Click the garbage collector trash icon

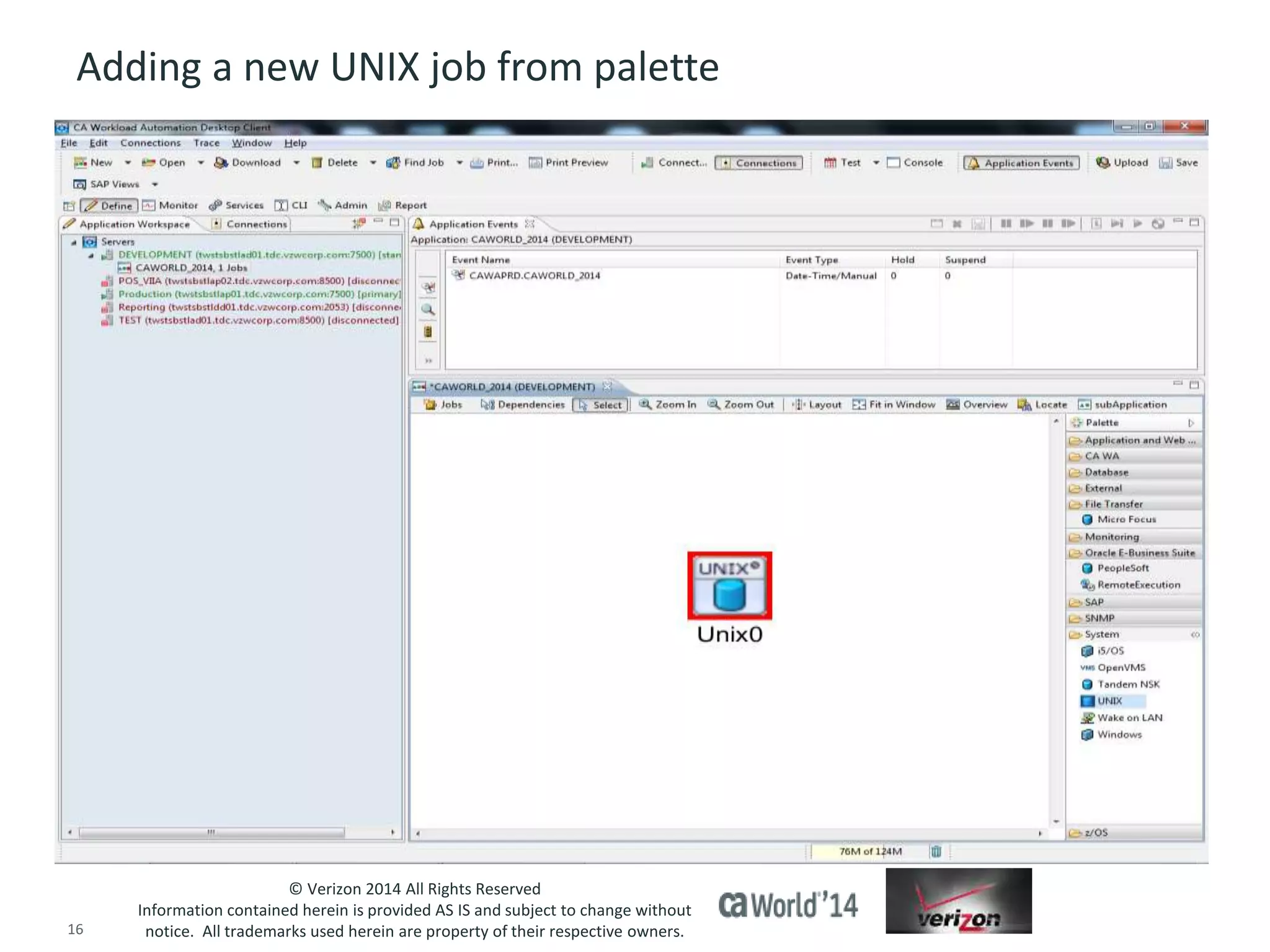(x=936, y=852)
